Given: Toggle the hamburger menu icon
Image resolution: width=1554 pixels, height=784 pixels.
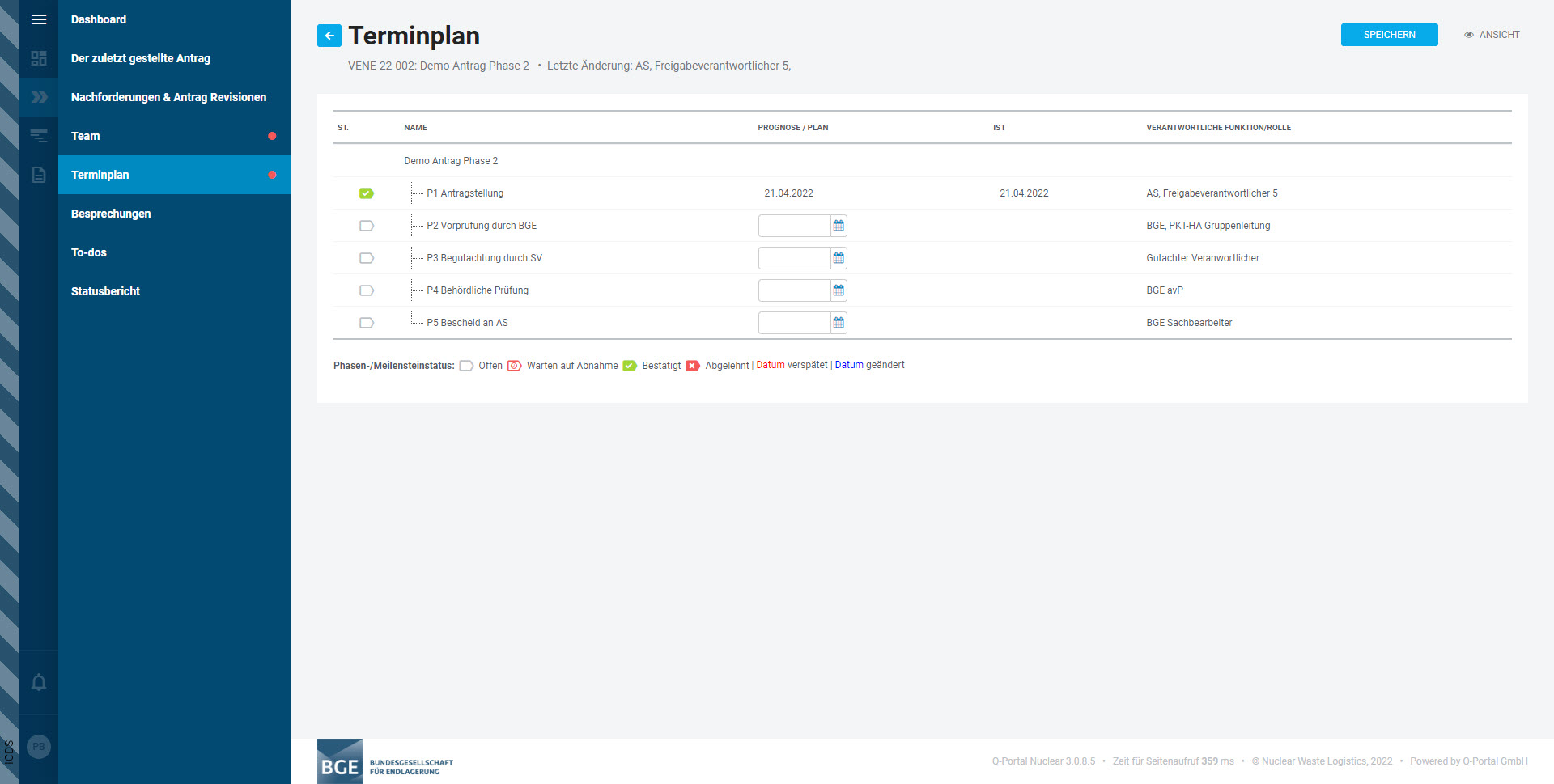Looking at the screenshot, I should point(38,19).
